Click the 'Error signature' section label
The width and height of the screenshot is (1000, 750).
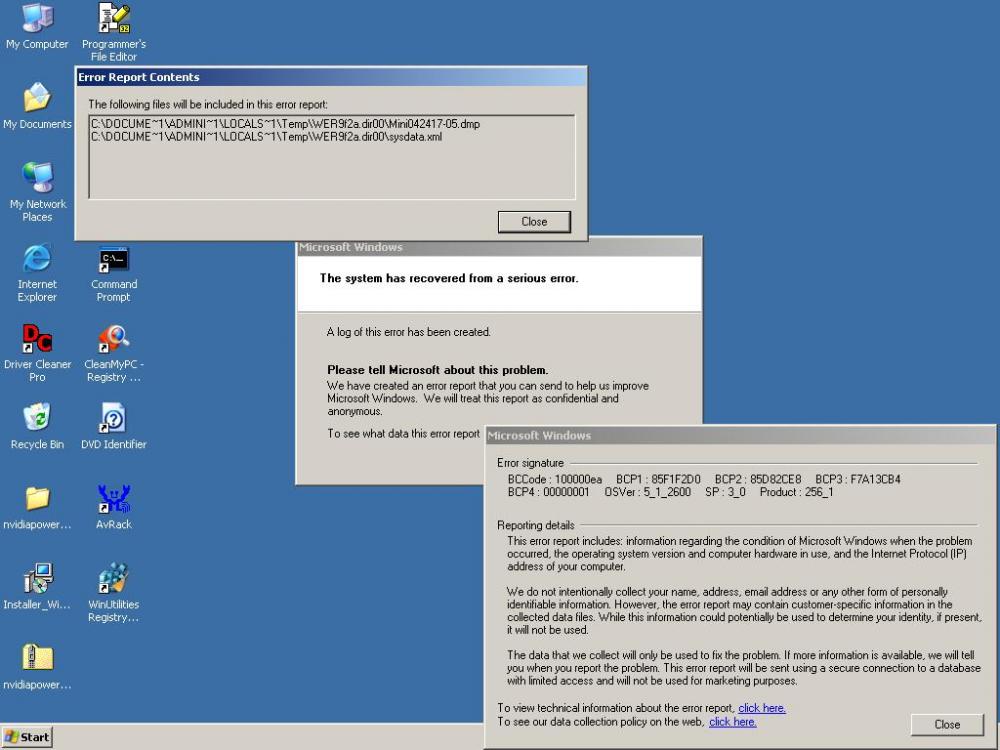point(530,463)
